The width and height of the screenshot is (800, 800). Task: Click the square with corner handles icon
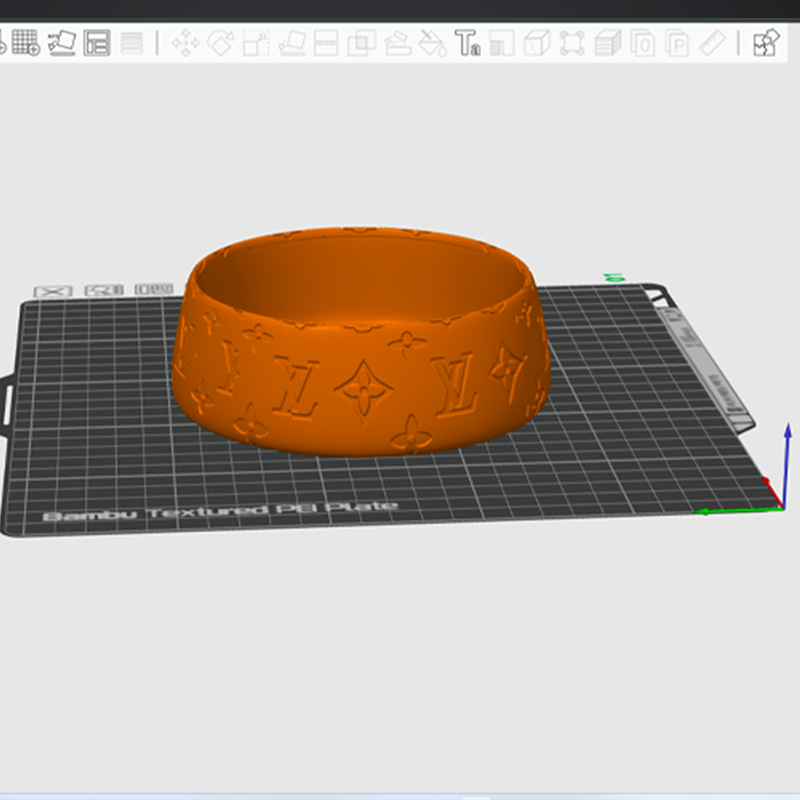point(572,42)
